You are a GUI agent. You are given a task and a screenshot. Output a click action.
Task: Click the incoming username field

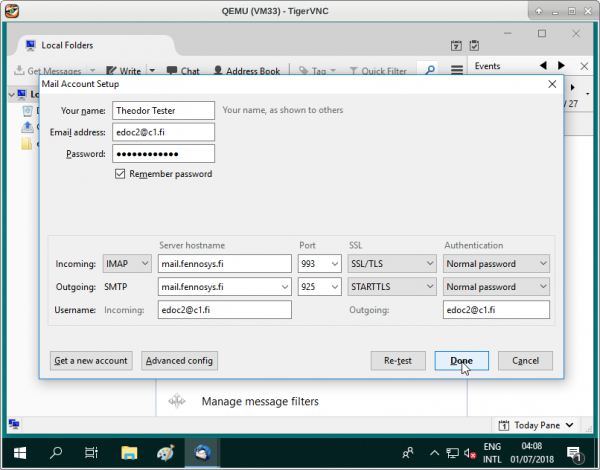(225, 310)
